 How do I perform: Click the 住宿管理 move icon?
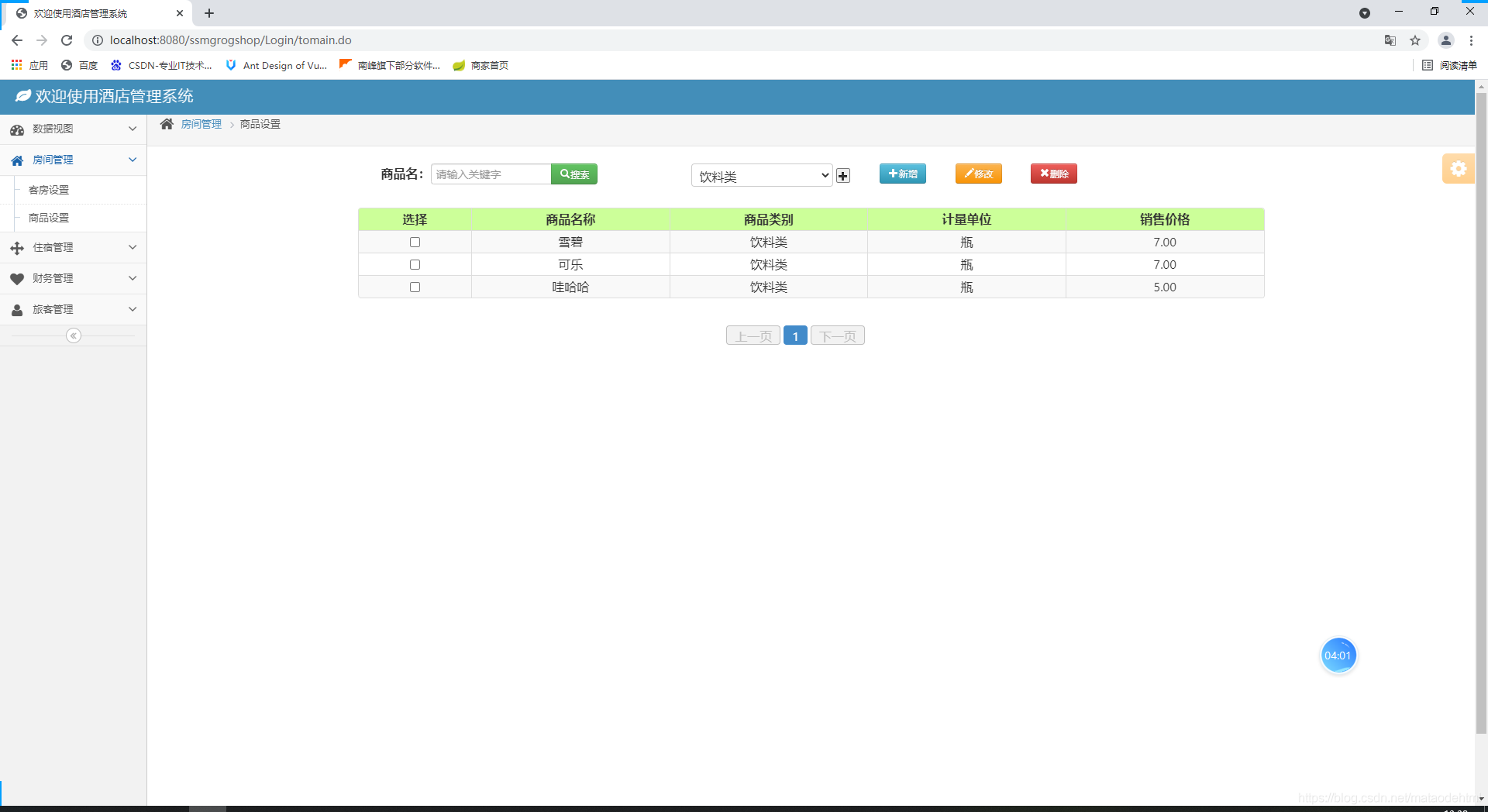[17, 248]
